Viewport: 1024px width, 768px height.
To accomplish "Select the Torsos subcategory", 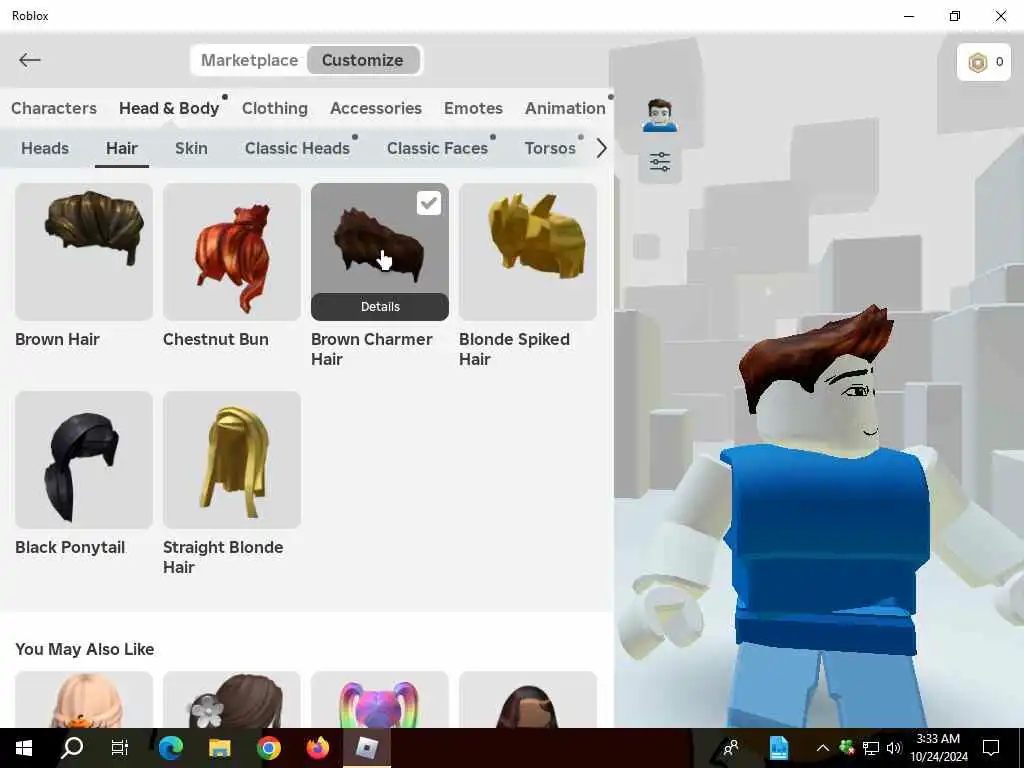I will 550,148.
